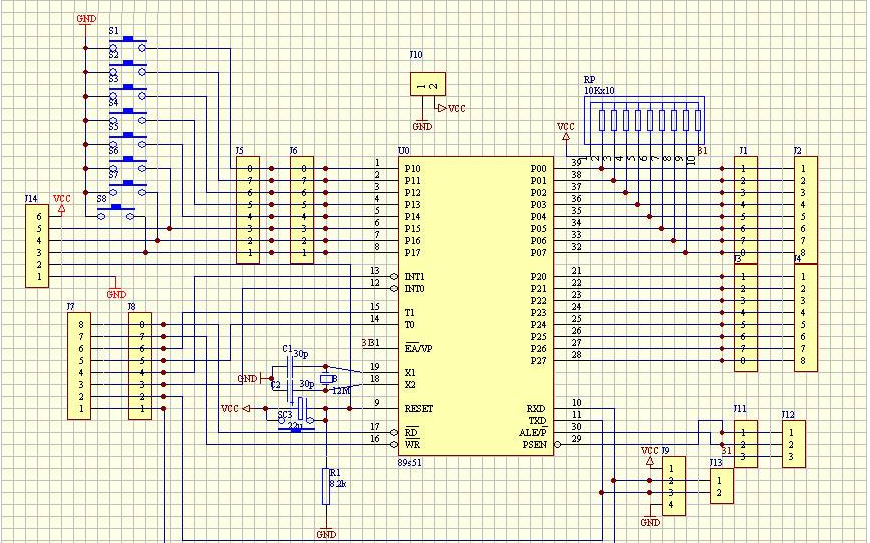Select capacitor C1 30p symbol
870x543 pixels.
tap(290, 367)
